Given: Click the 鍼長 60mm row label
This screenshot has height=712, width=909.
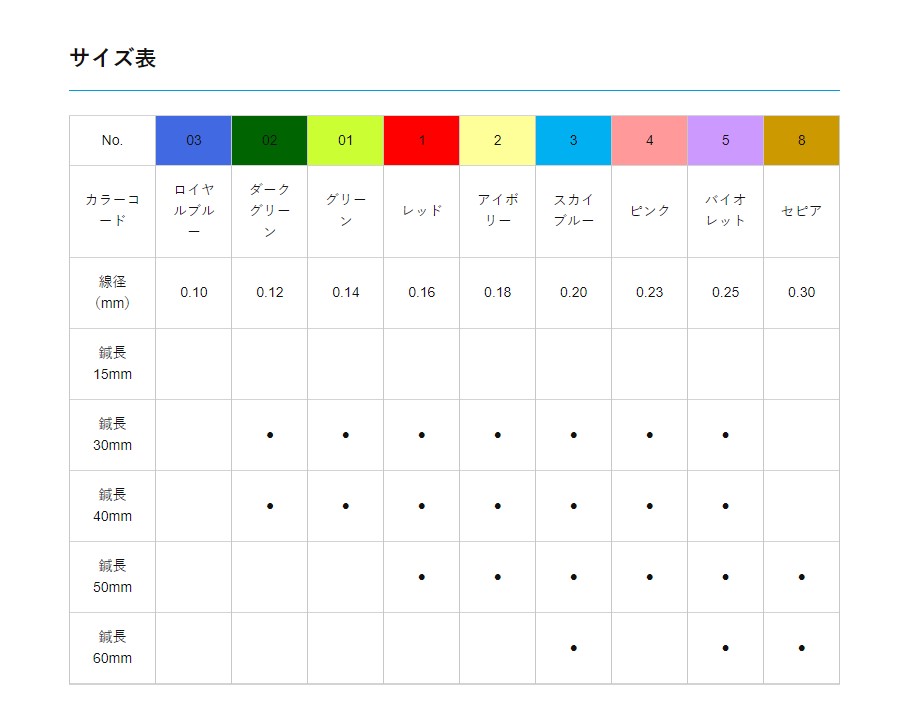Looking at the screenshot, I should click(x=112, y=647).
